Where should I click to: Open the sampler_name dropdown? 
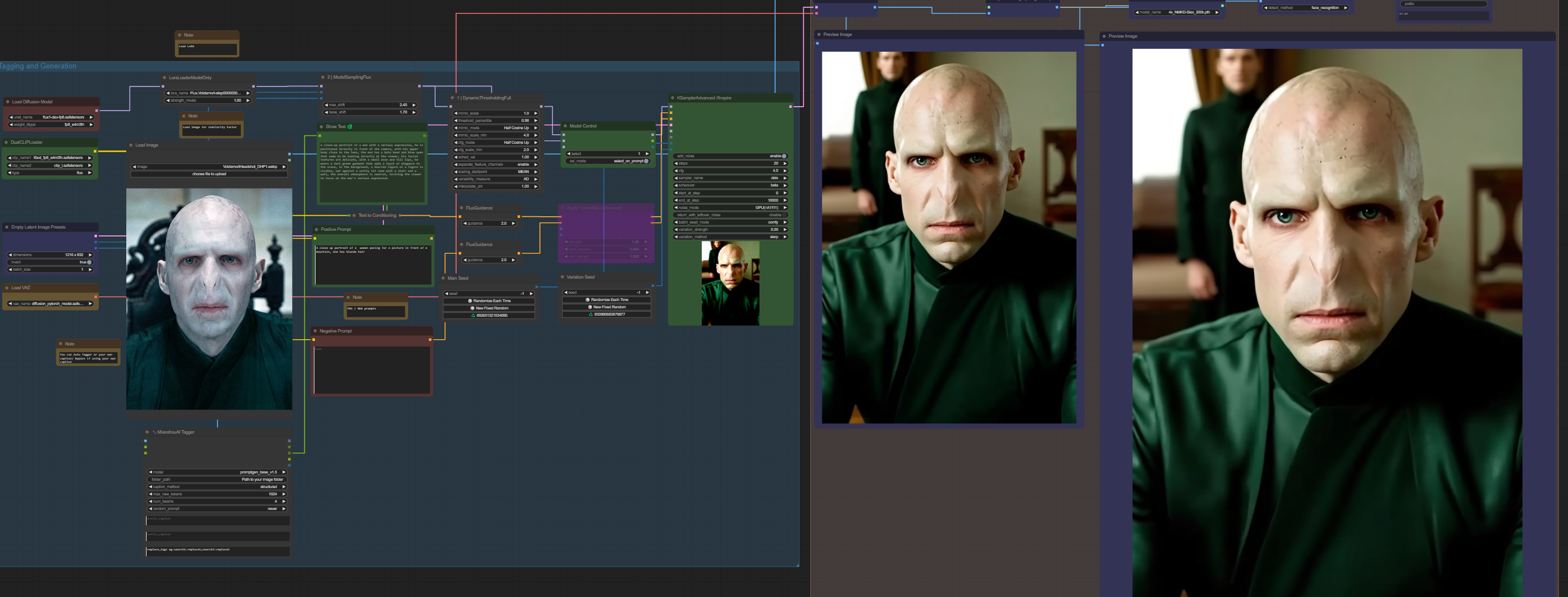pyautogui.click(x=731, y=178)
